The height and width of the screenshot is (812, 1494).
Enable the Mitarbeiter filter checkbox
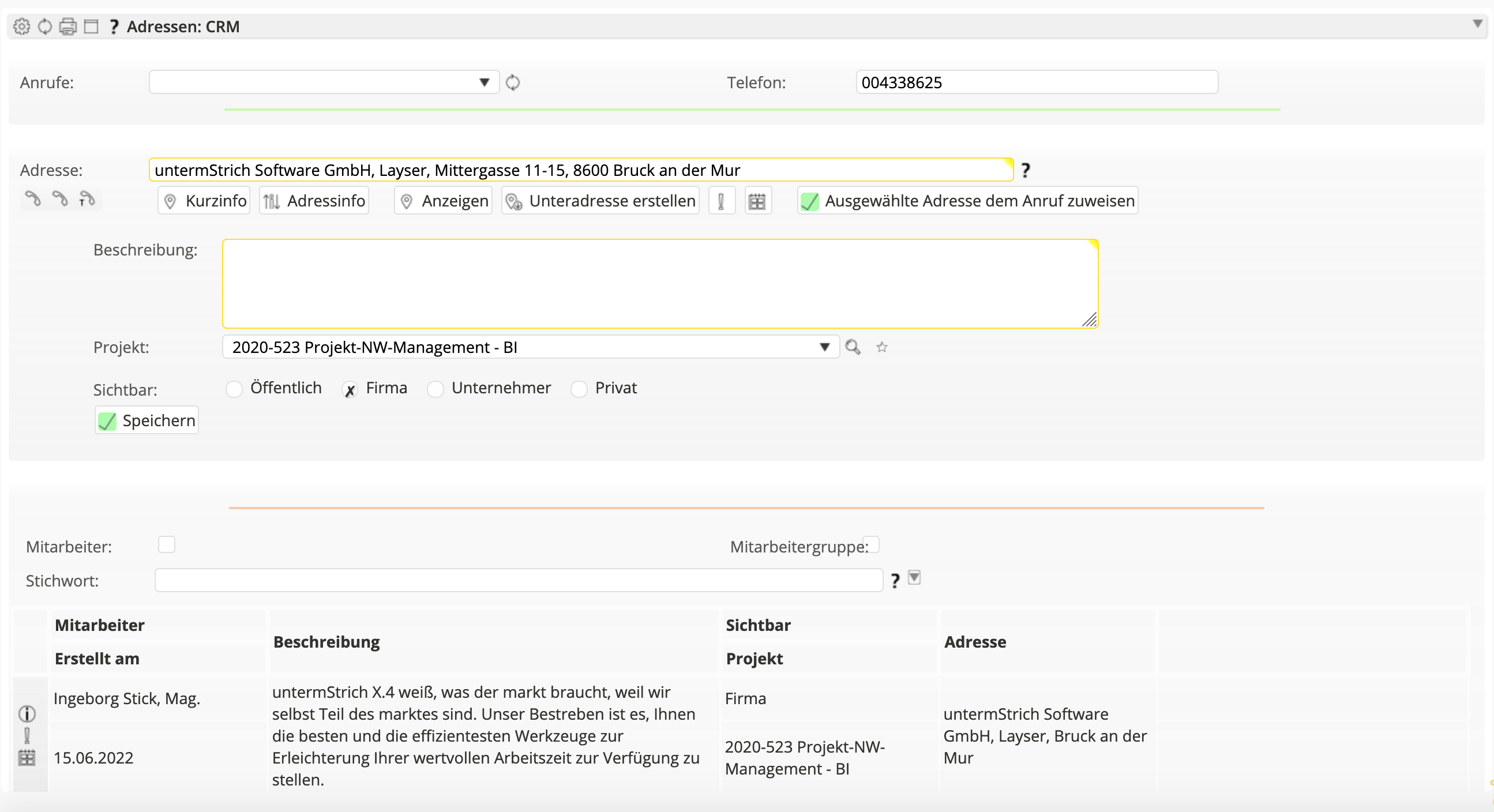pyautogui.click(x=167, y=544)
